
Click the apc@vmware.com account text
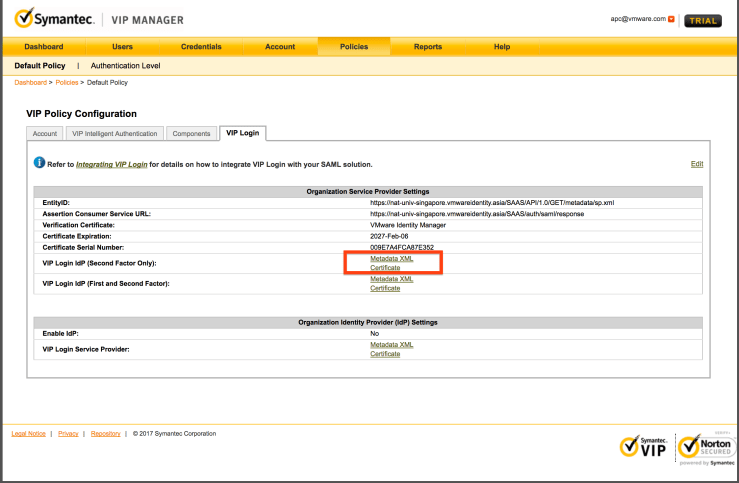coord(638,19)
